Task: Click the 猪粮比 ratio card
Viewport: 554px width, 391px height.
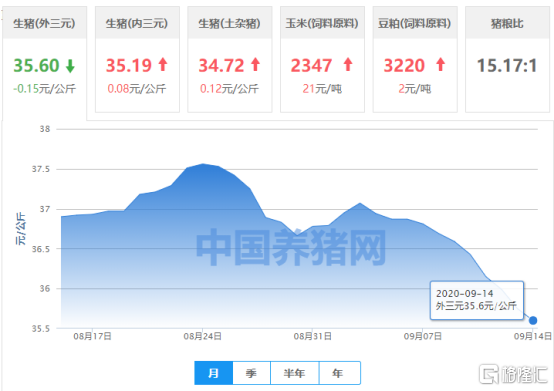Action: pyautogui.click(x=507, y=59)
